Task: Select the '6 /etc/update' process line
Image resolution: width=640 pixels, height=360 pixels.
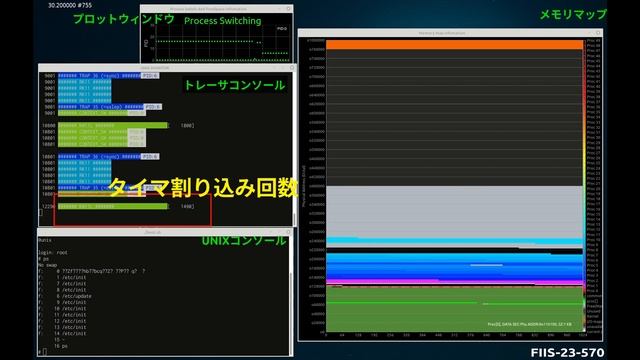Action: coord(65,296)
